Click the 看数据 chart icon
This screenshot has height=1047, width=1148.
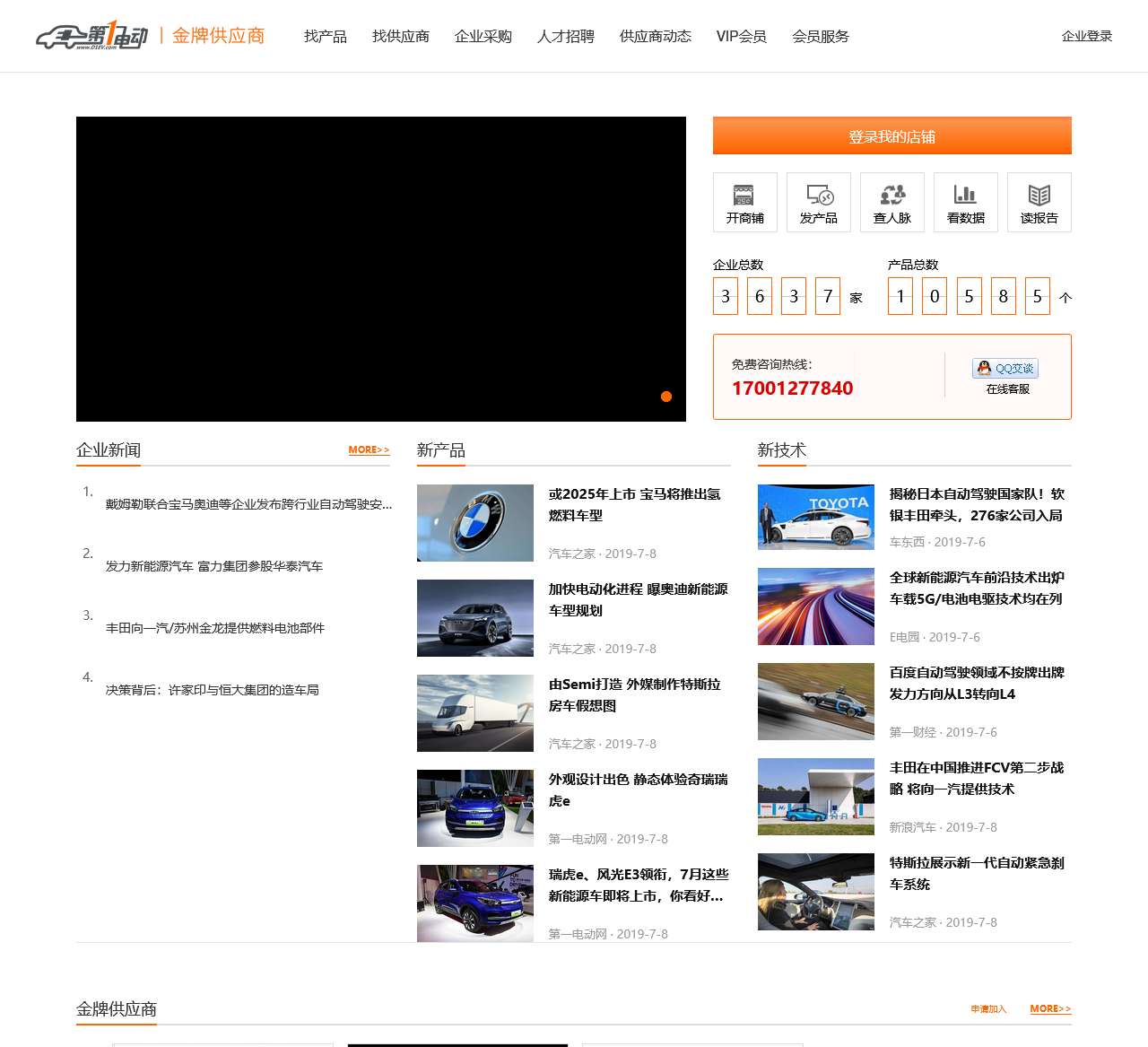(x=965, y=203)
